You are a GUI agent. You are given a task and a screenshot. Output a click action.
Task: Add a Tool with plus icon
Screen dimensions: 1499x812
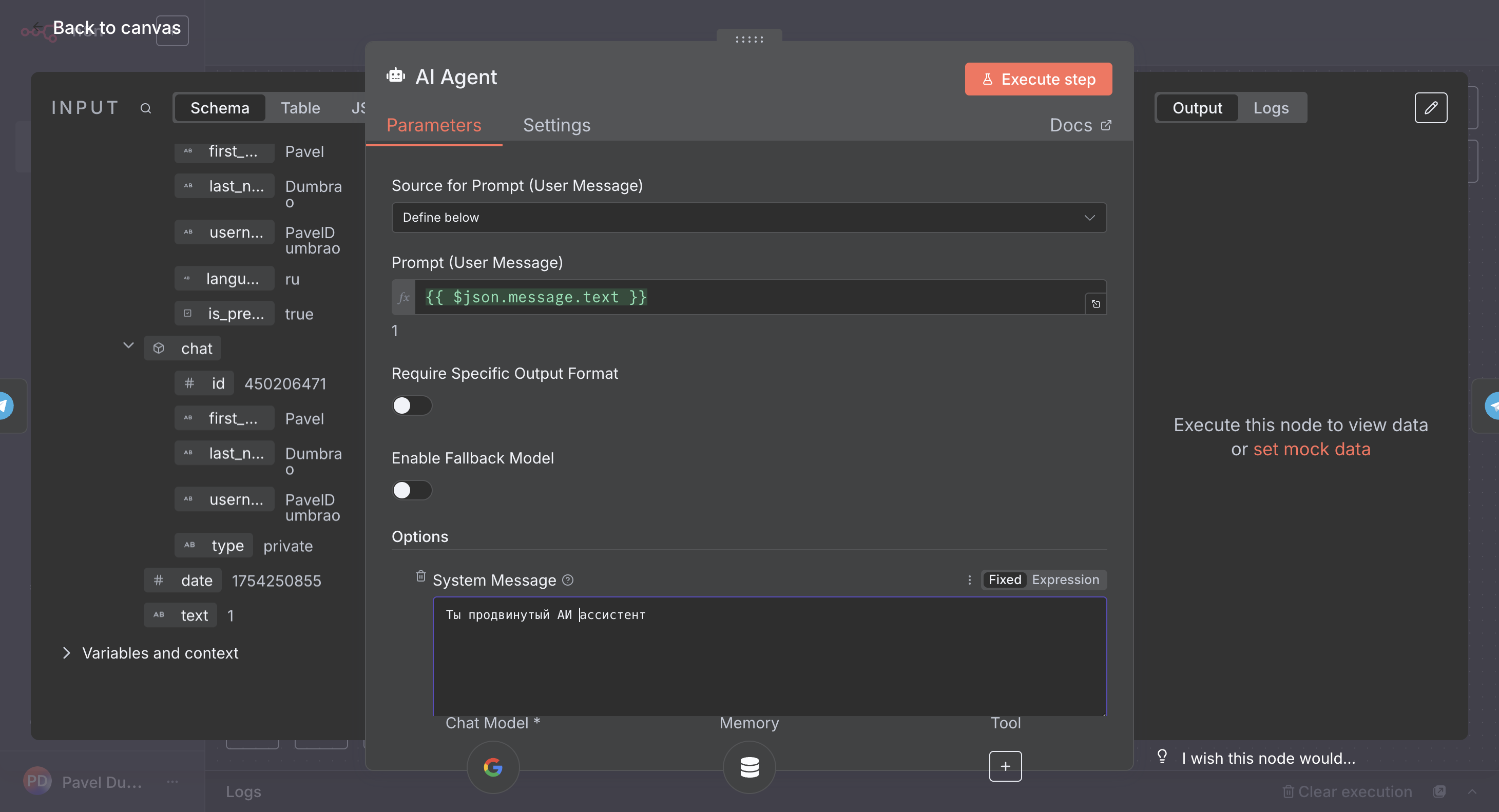point(1005,766)
